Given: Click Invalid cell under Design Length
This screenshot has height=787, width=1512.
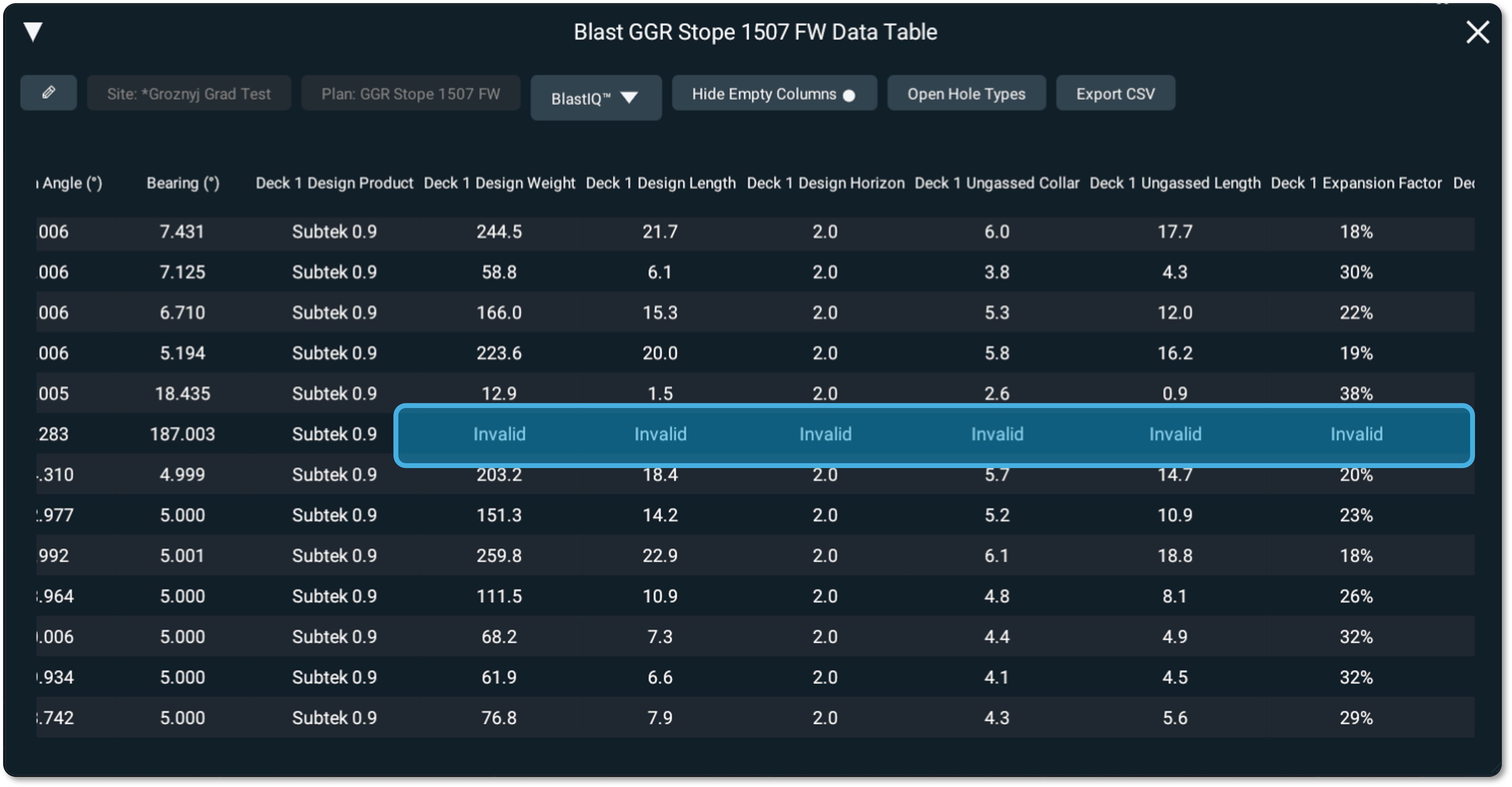Looking at the screenshot, I should [x=660, y=434].
